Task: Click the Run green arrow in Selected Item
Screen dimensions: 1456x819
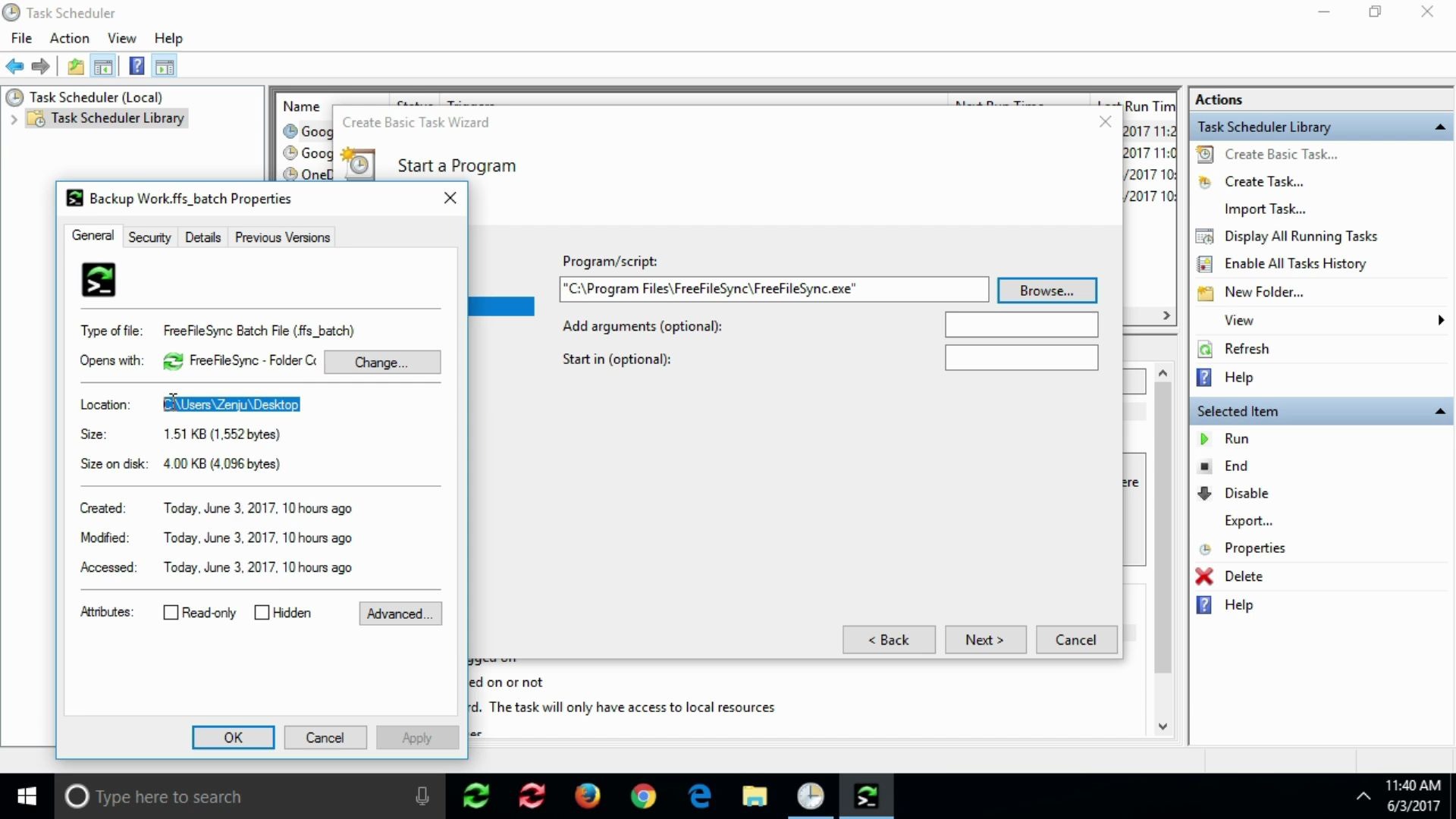Action: (1204, 439)
